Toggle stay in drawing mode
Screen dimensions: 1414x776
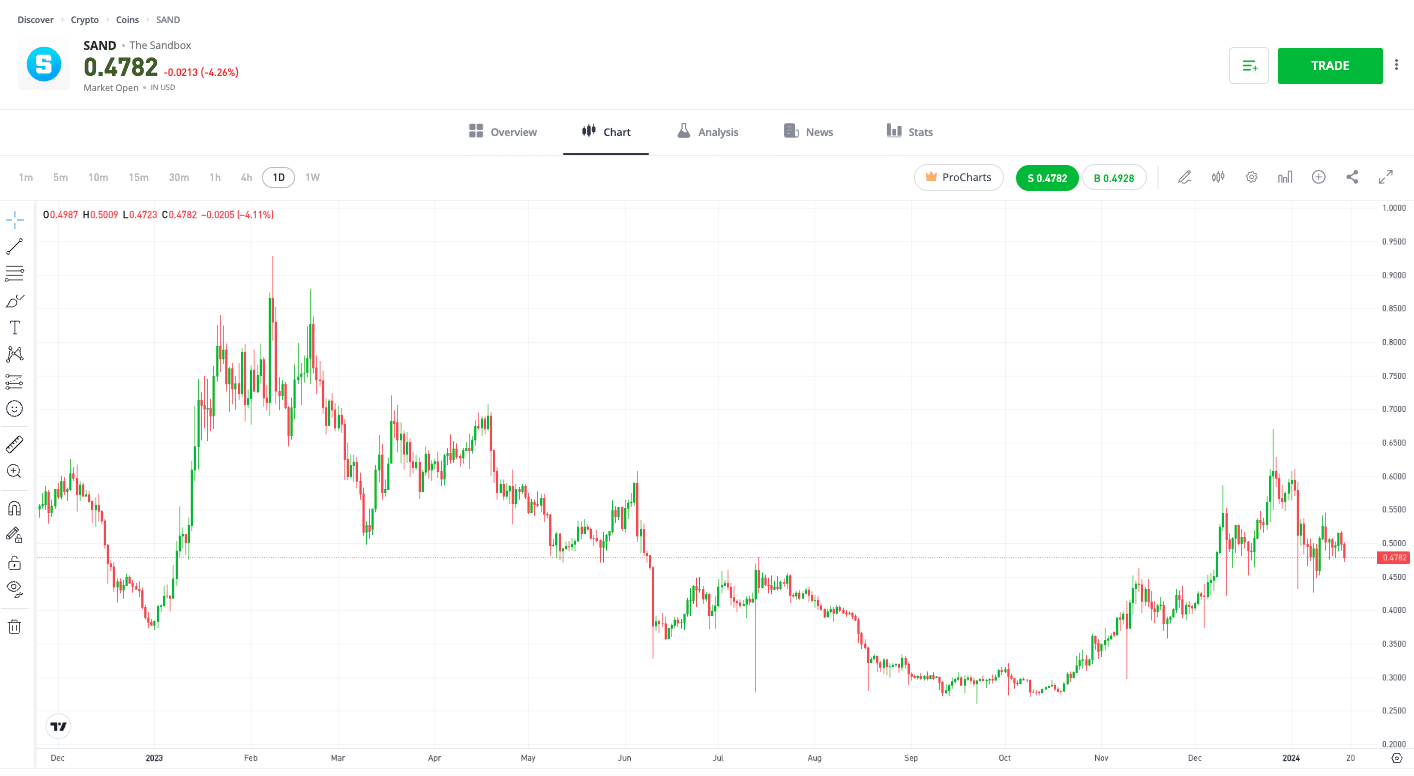[15, 535]
